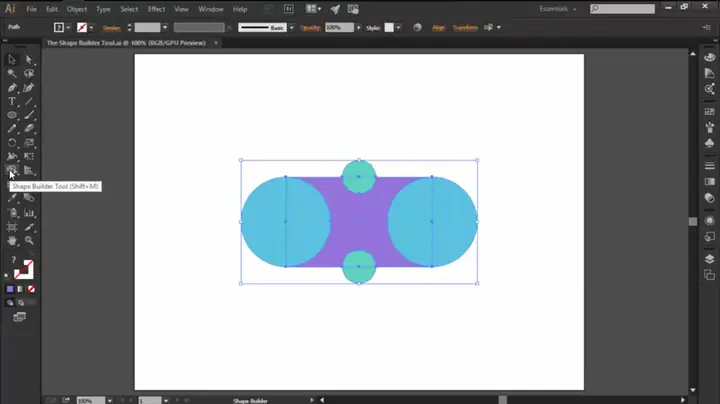Choose the Free Transform tool
This screenshot has height=404, width=720.
[x=29, y=157]
